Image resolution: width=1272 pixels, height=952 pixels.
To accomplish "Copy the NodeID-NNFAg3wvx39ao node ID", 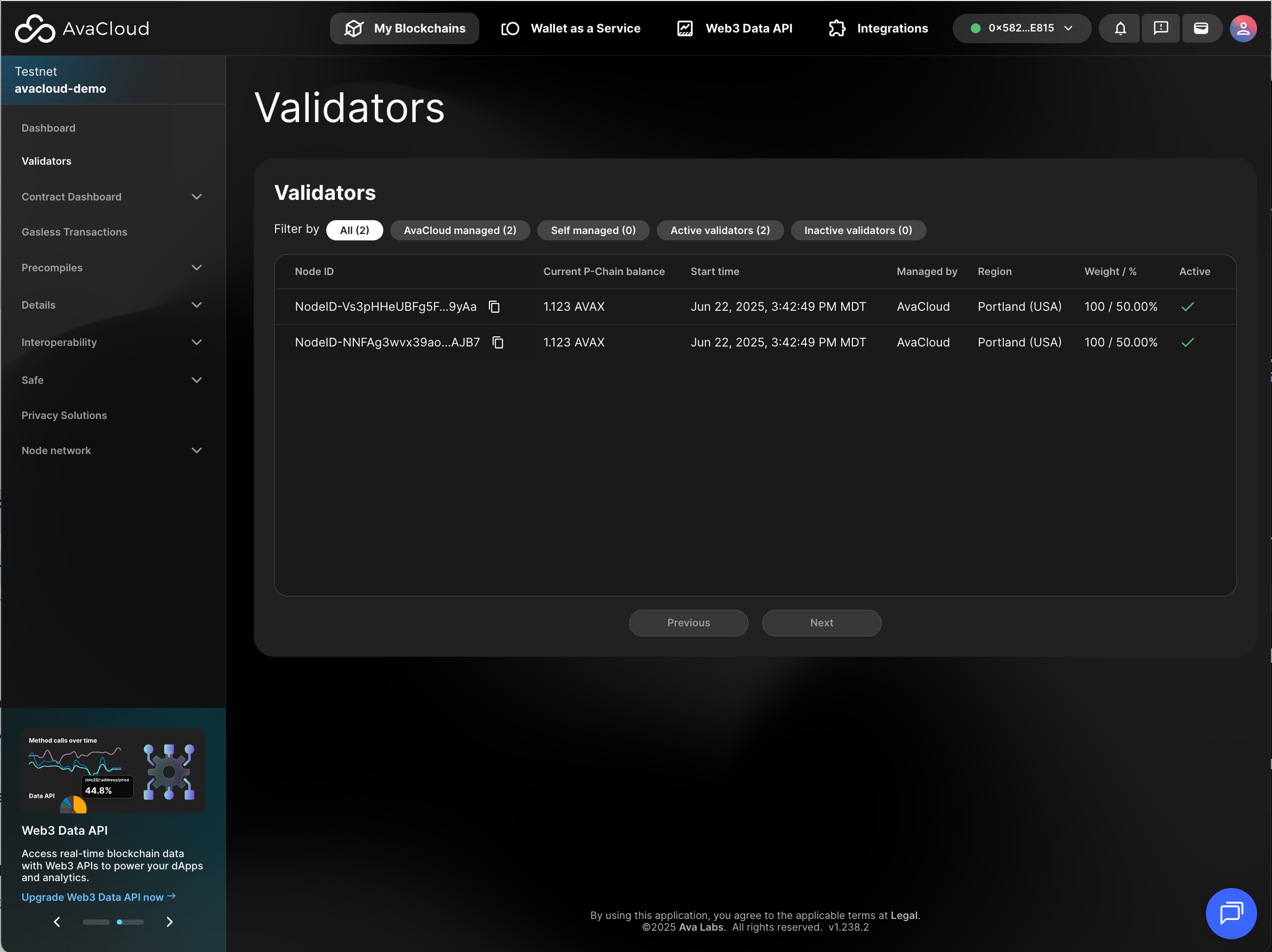I will (498, 343).
